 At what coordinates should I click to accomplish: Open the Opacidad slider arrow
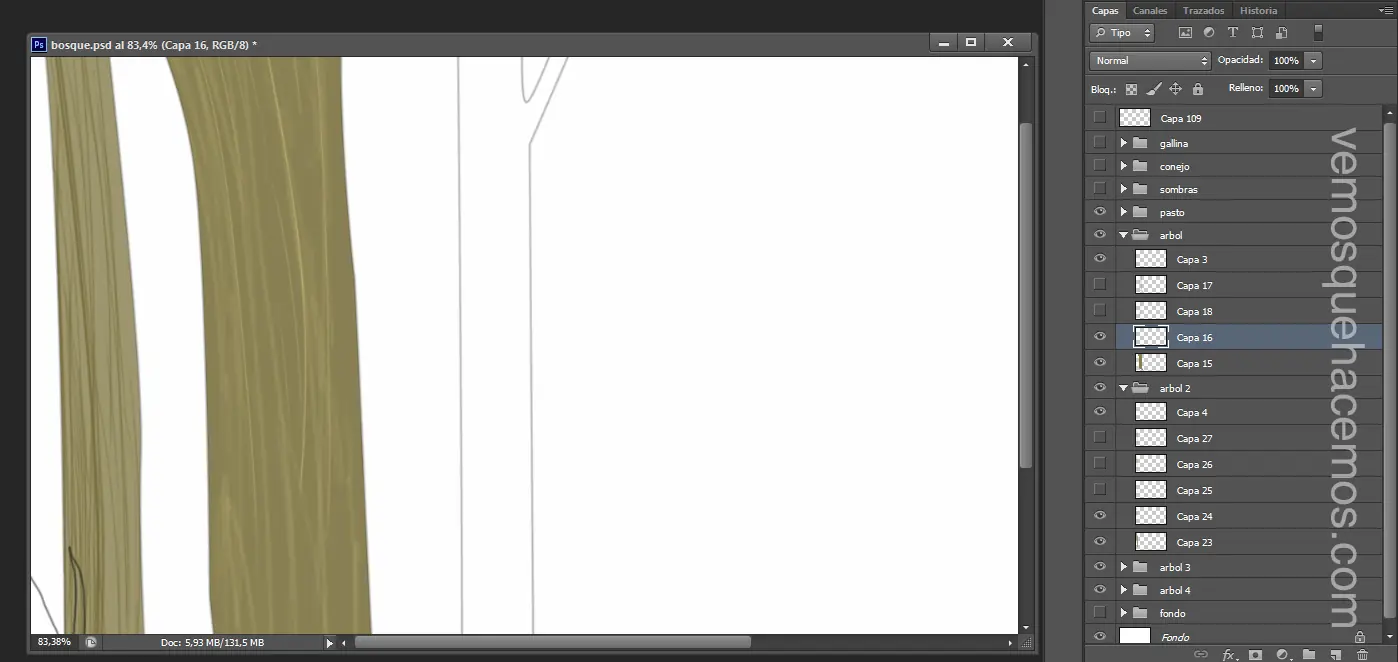(1314, 61)
